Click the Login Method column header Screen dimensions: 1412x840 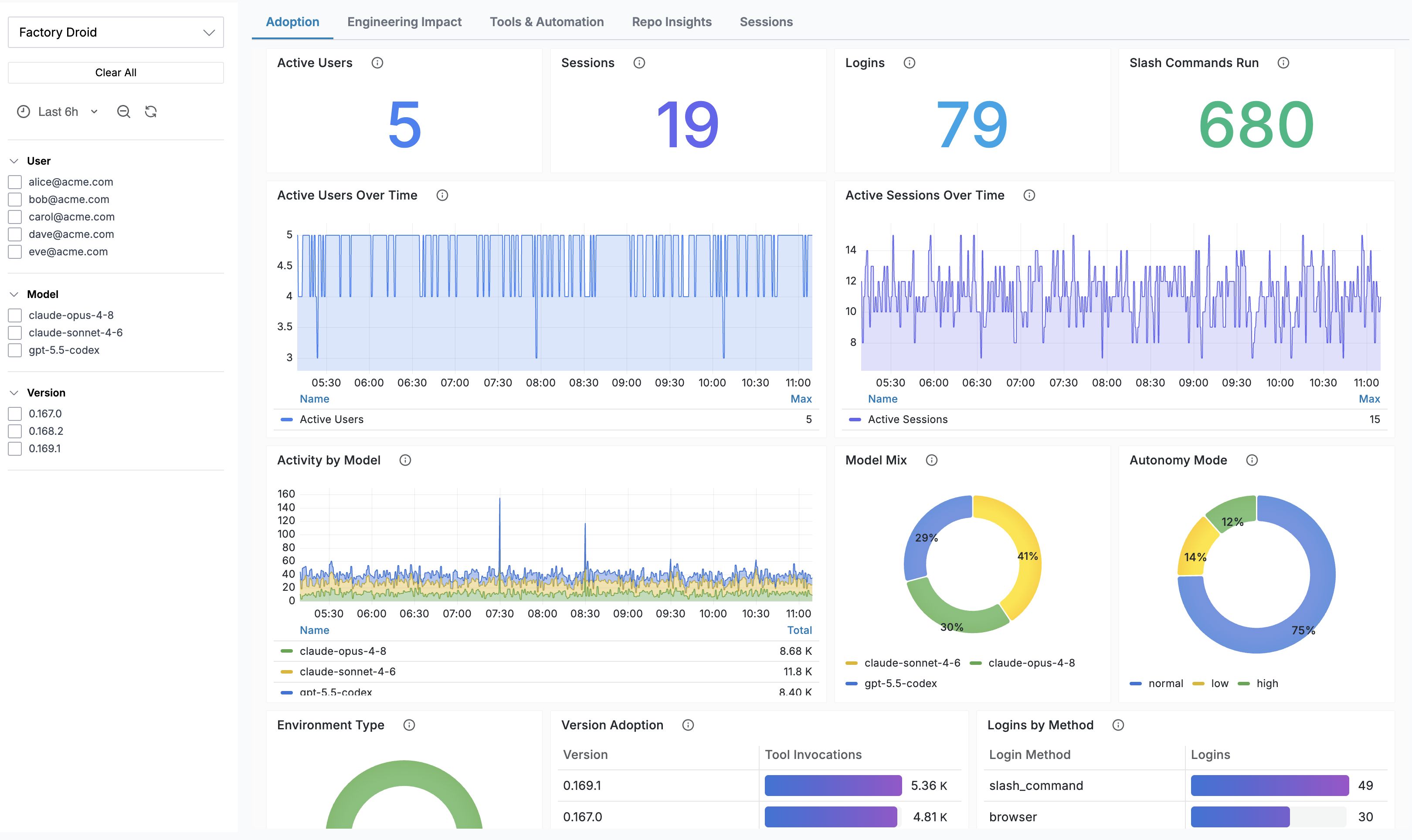1030,755
